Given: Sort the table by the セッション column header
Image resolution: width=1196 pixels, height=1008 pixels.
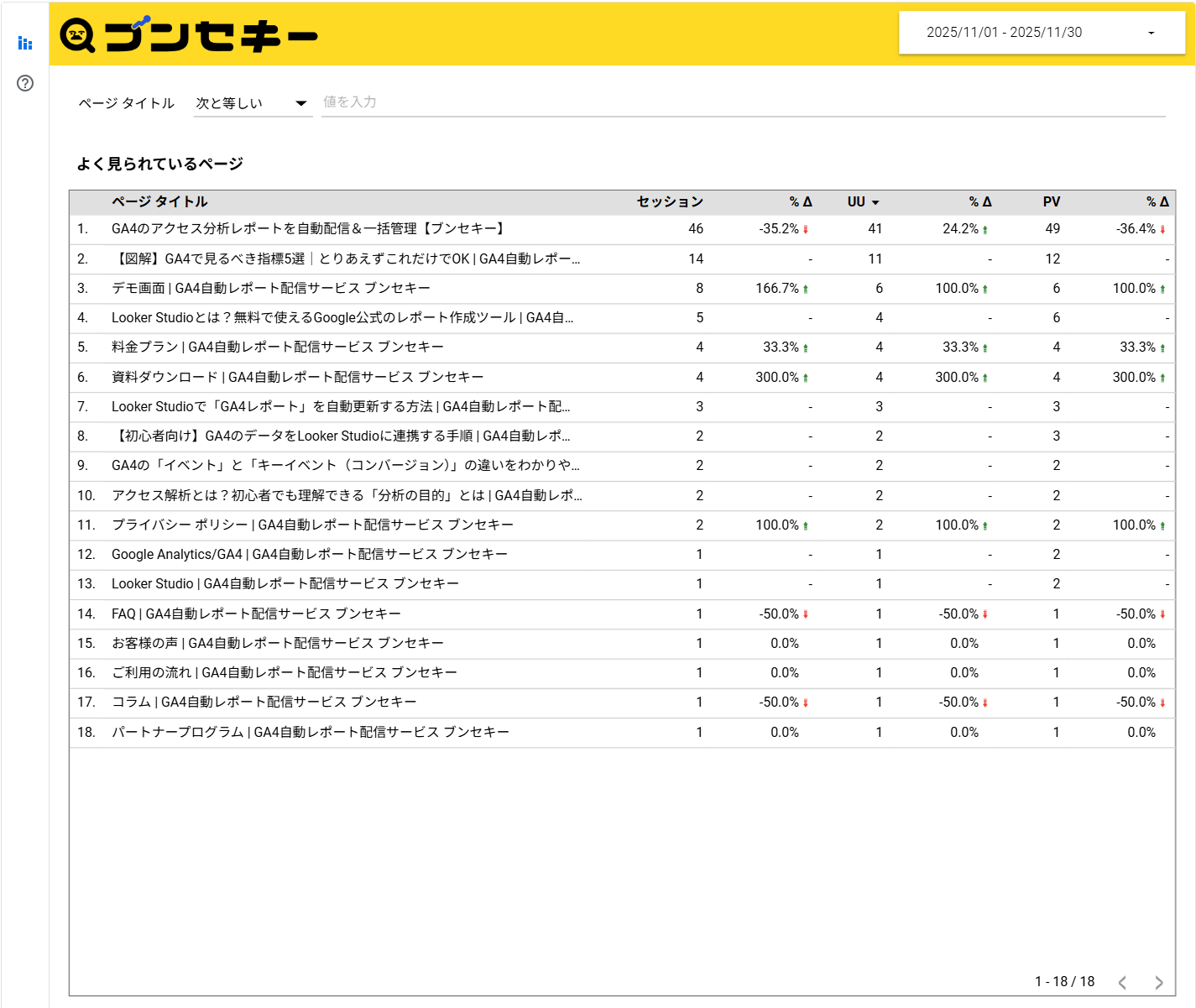Looking at the screenshot, I should [670, 201].
